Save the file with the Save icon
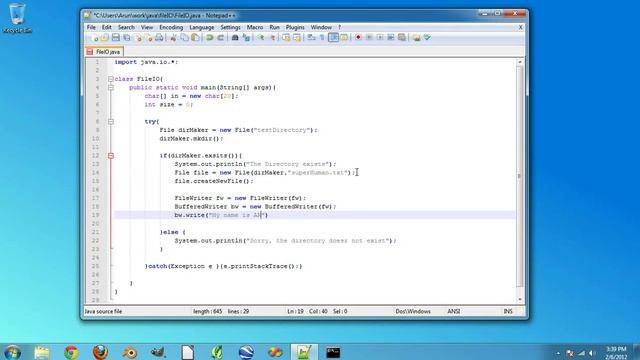 click(116, 38)
